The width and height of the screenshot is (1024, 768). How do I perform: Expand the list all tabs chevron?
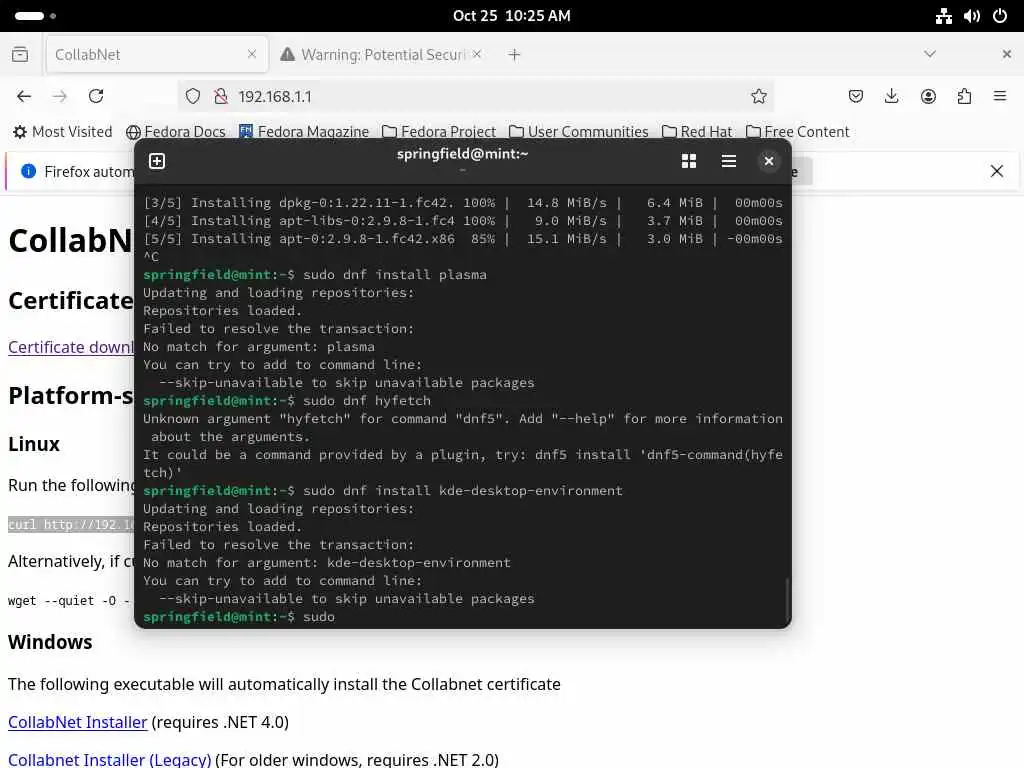coord(930,54)
